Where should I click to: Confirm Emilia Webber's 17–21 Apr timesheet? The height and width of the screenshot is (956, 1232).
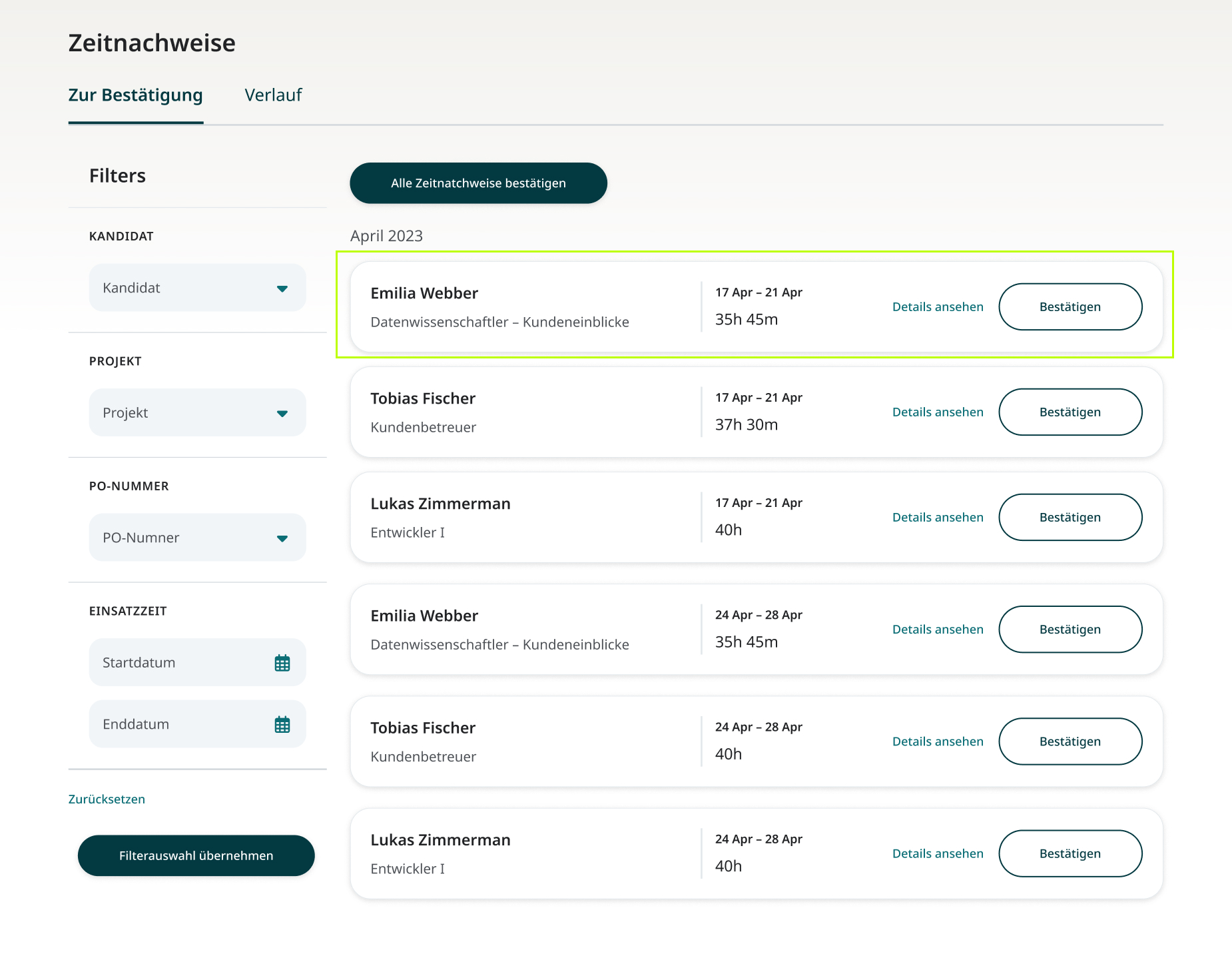tap(1070, 306)
